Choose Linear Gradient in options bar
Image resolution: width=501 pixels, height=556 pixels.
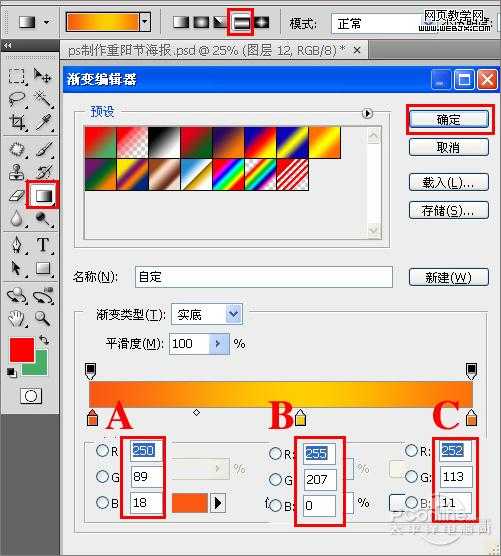click(x=181, y=23)
